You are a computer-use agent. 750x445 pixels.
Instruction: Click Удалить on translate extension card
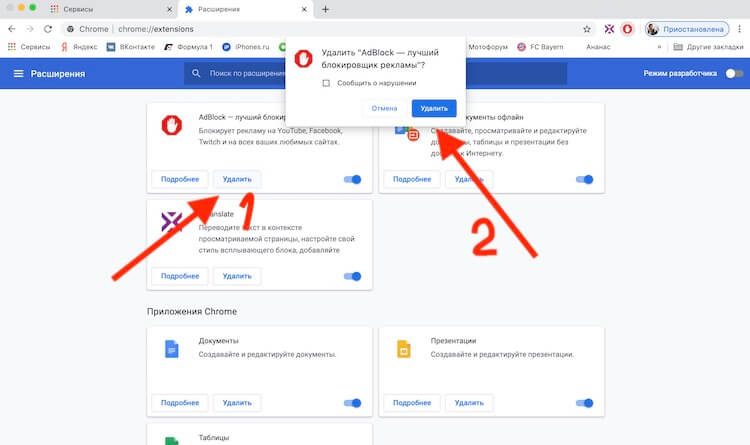[237, 277]
